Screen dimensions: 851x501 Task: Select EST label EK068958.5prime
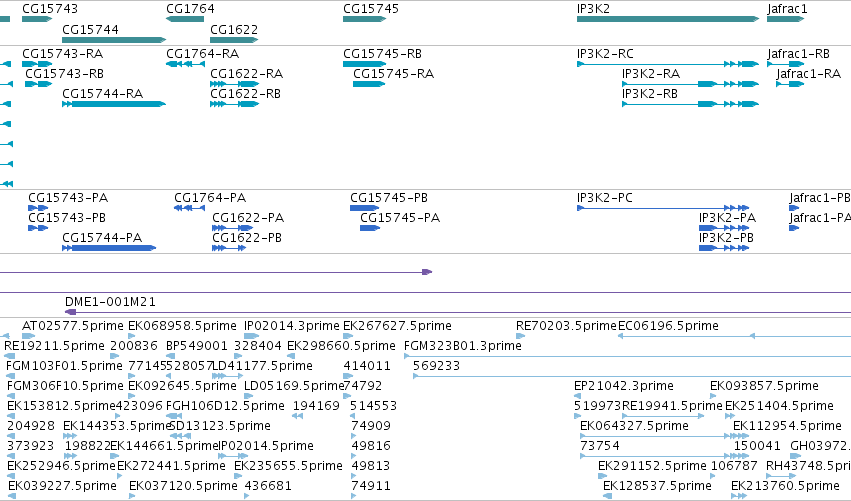tap(182, 326)
